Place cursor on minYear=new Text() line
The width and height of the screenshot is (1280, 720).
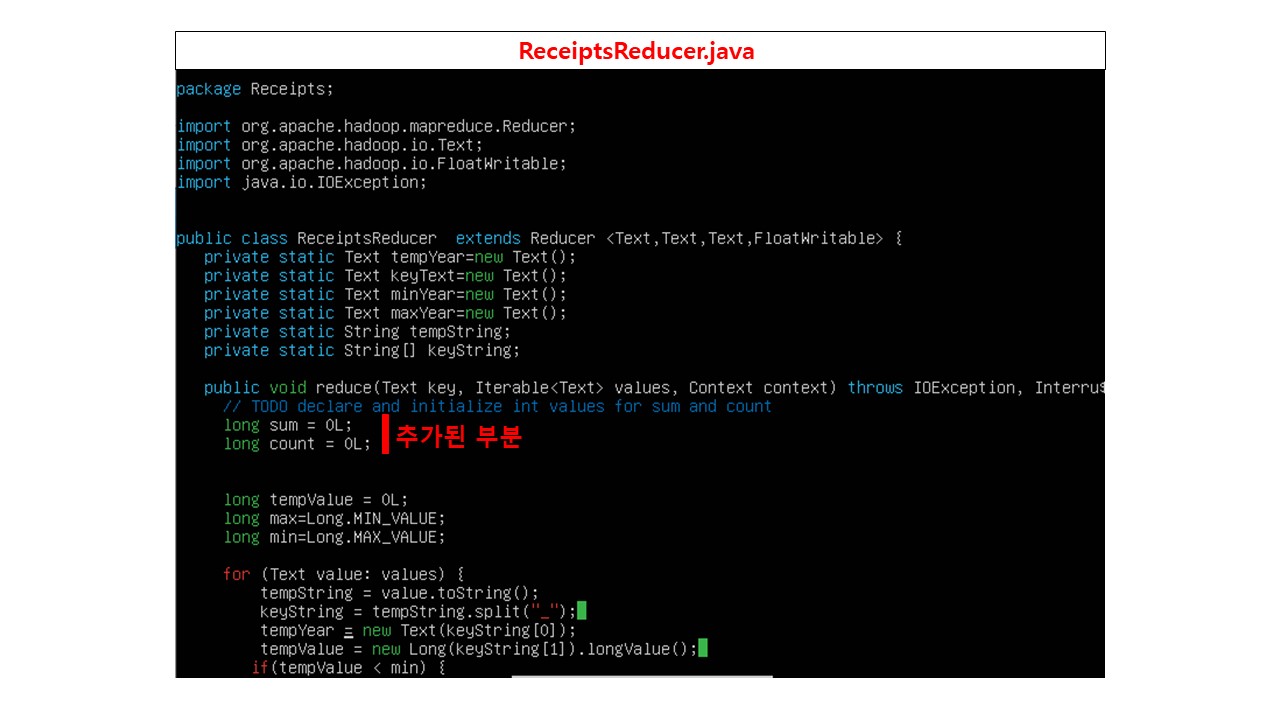385,295
